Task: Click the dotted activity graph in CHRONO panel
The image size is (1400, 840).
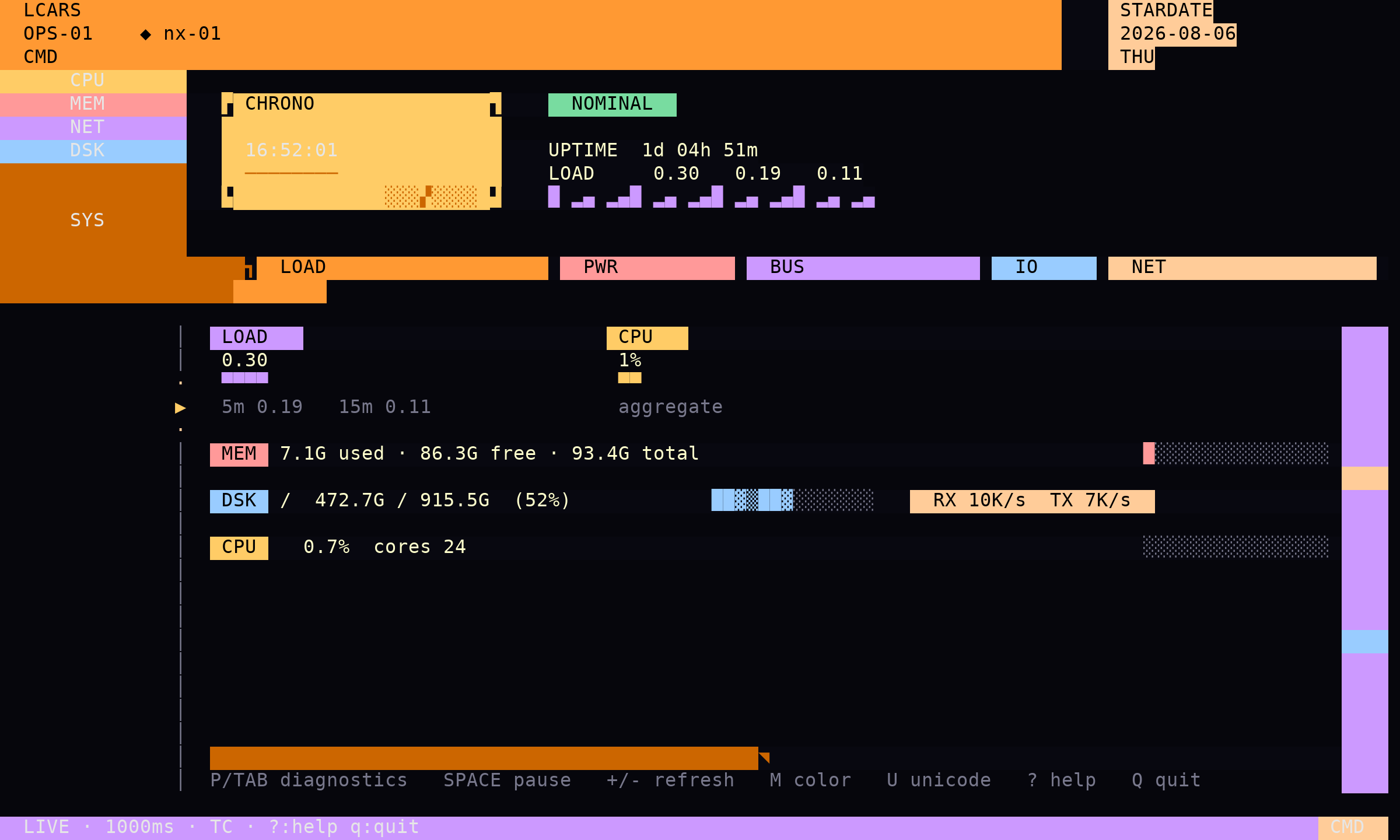Action: point(430,197)
